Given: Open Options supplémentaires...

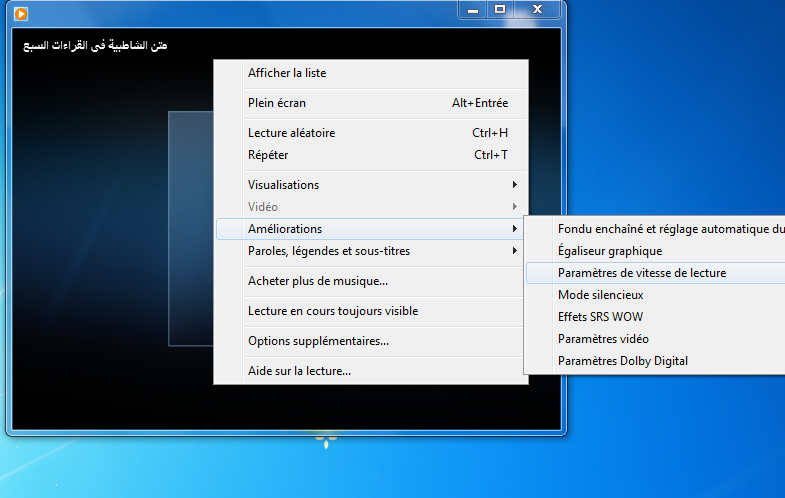Looking at the screenshot, I should [x=371, y=341].
